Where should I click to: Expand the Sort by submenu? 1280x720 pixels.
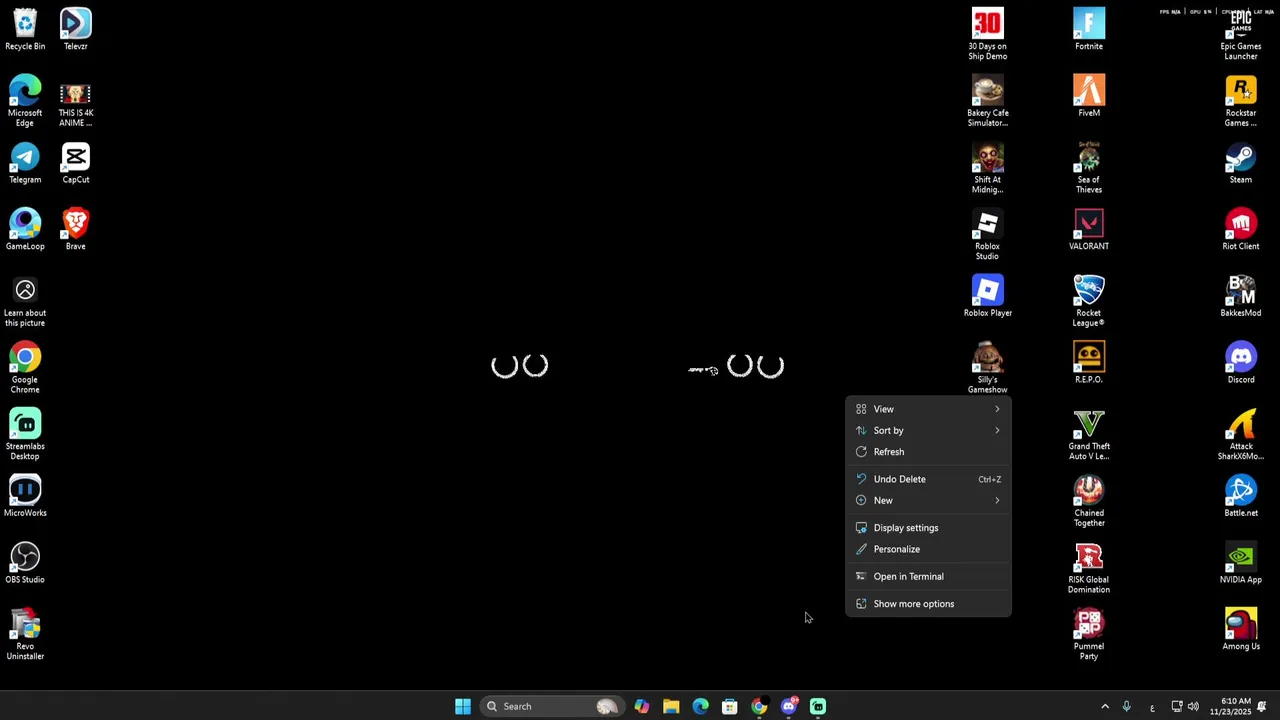click(x=929, y=430)
